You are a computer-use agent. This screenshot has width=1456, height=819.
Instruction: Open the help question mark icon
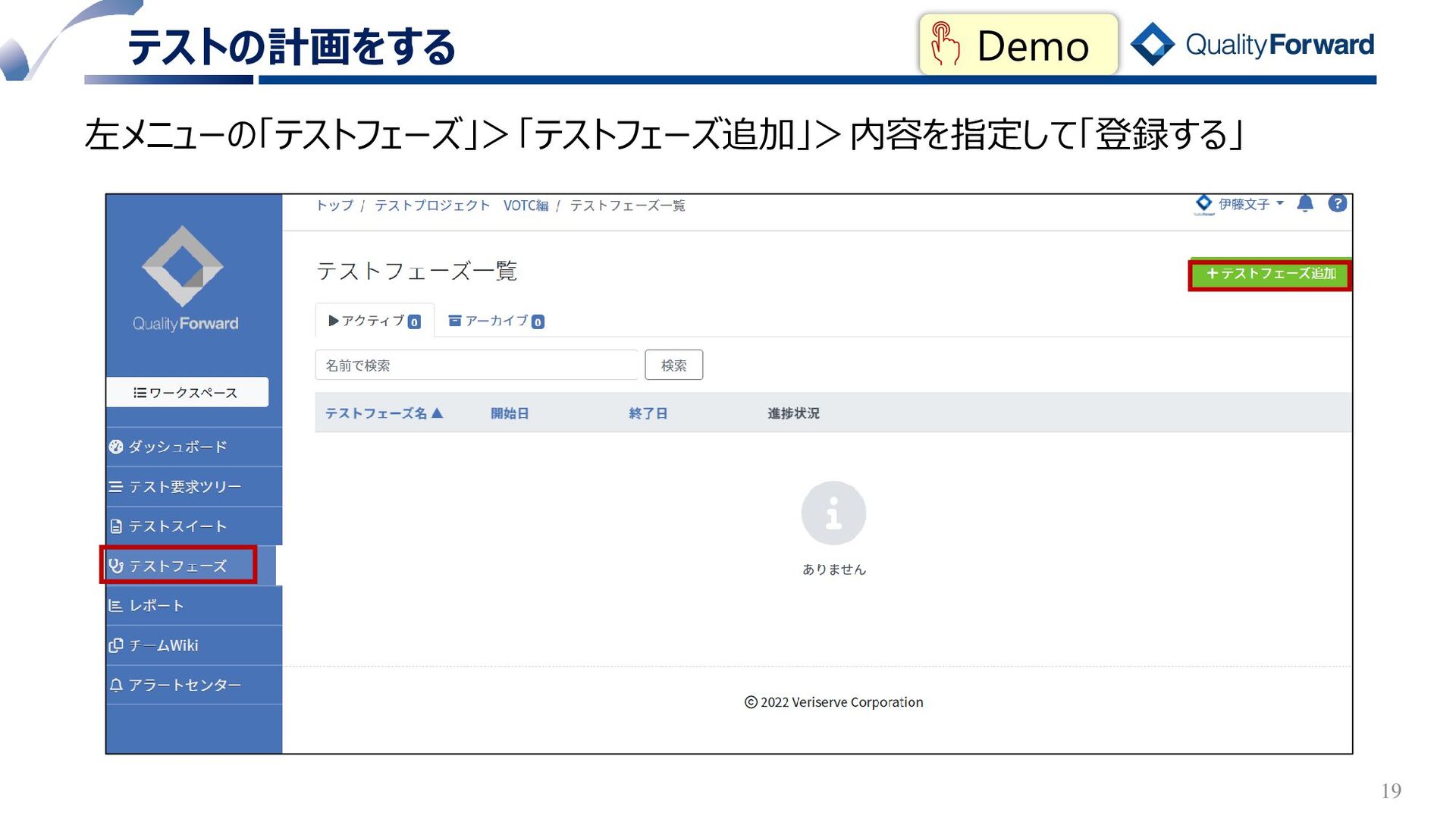point(1337,203)
